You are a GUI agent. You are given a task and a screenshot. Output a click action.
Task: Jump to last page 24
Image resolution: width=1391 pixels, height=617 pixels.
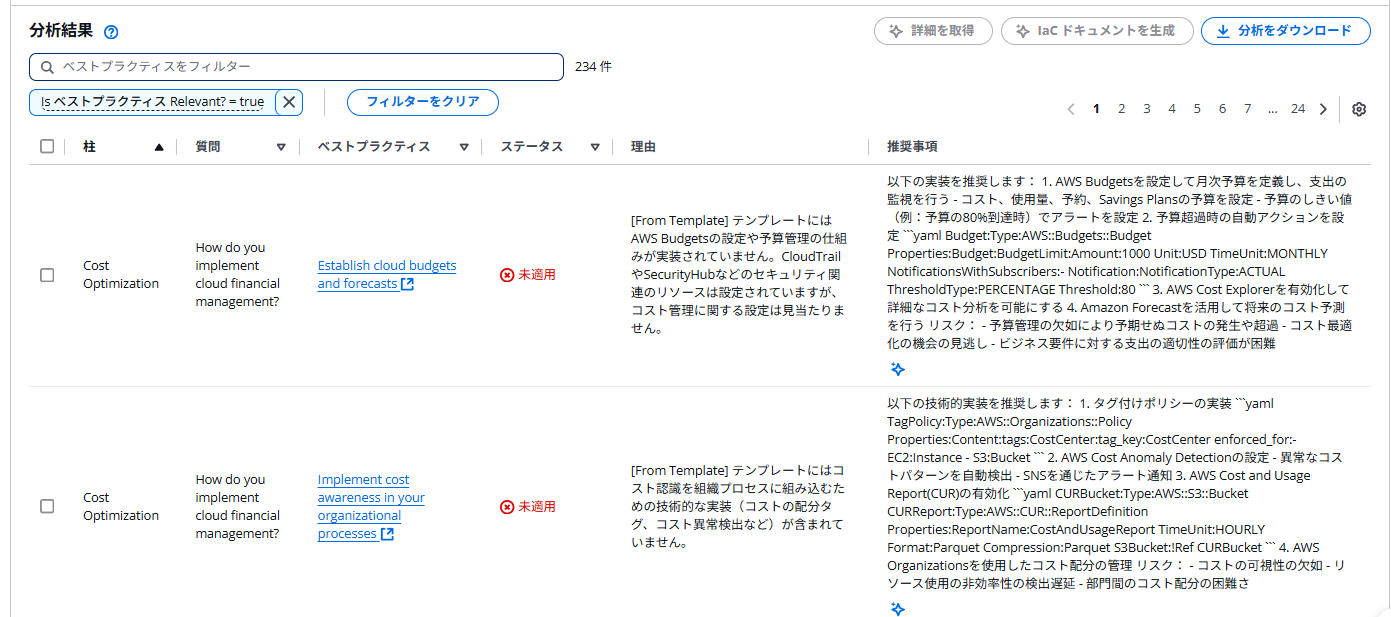(1297, 109)
